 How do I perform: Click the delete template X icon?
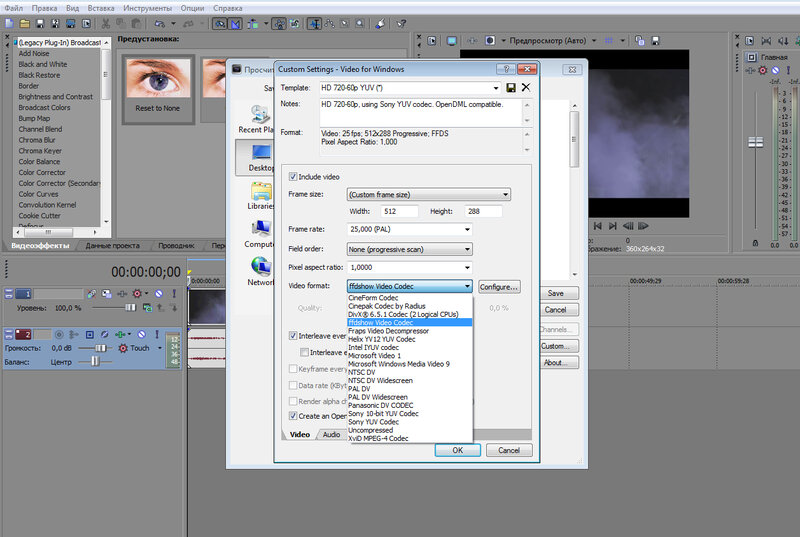pyautogui.click(x=526, y=88)
